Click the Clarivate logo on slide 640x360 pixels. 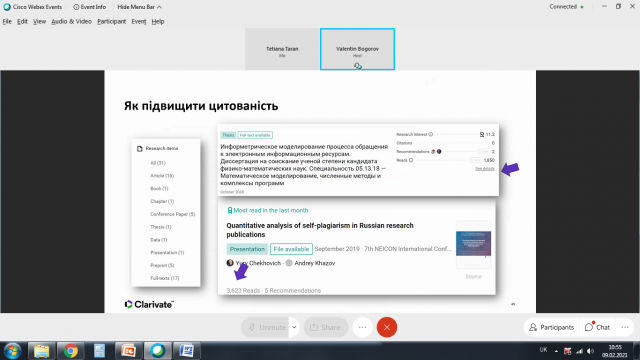(x=149, y=304)
